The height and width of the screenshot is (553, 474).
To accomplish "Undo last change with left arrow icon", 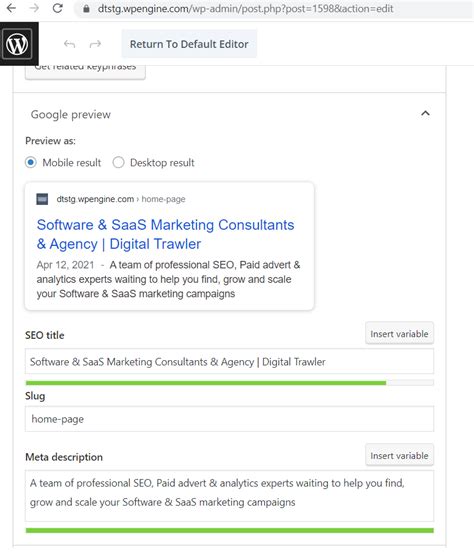I will [x=69, y=44].
